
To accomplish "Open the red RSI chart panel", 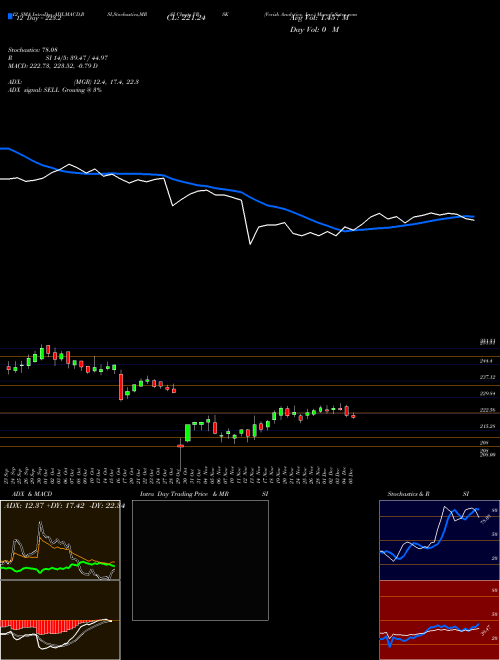I will [439, 620].
